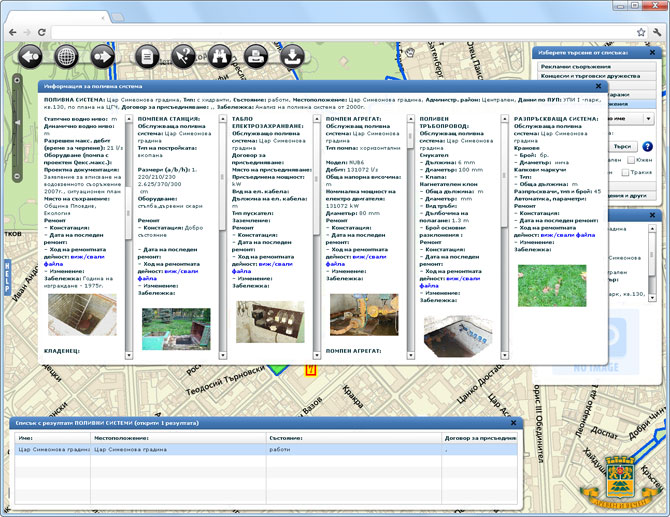Close the results list panel at bottom
This screenshot has width=670, height=517.
coord(514,423)
